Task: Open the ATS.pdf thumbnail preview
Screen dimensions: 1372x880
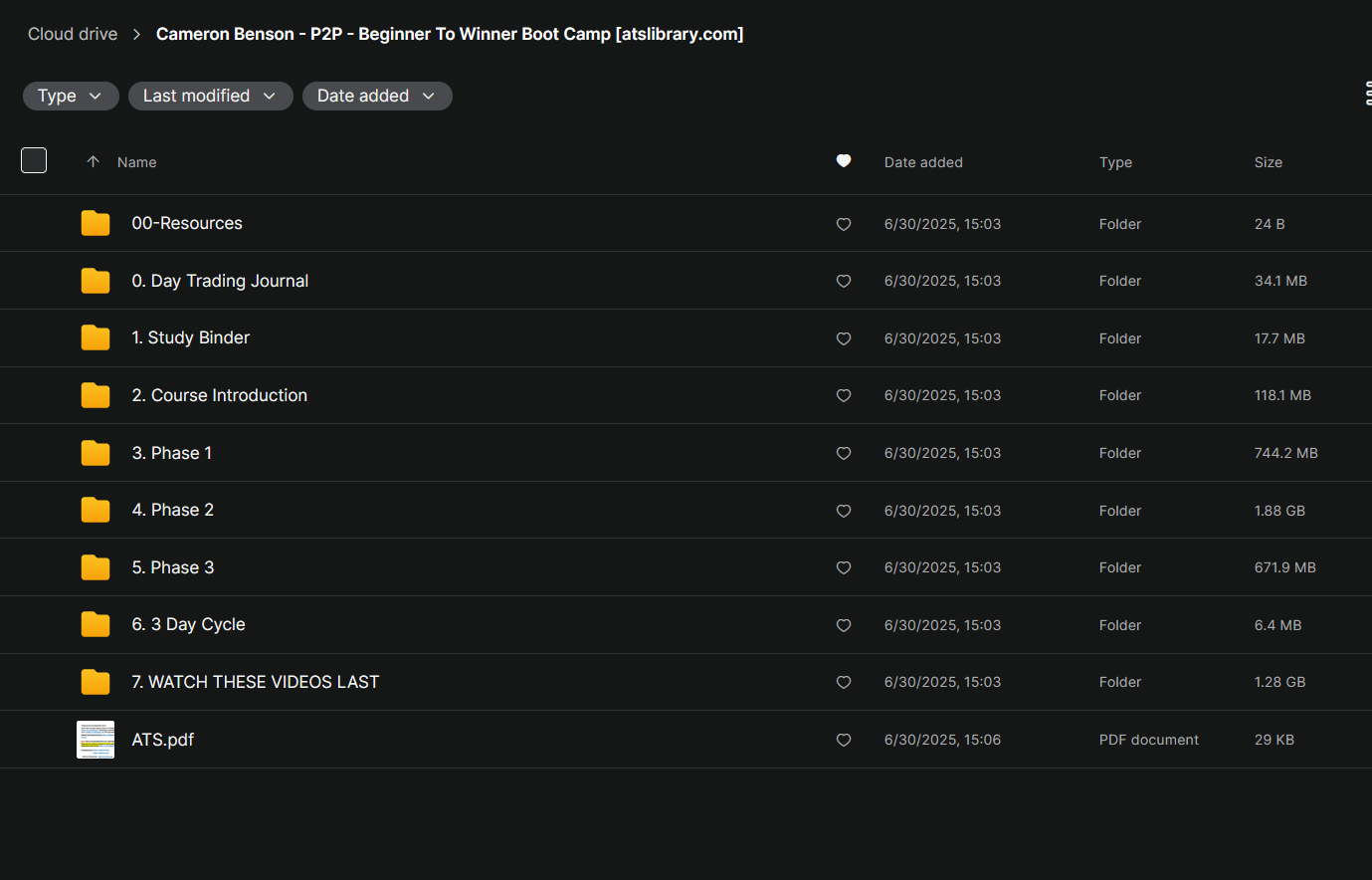Action: [96, 740]
